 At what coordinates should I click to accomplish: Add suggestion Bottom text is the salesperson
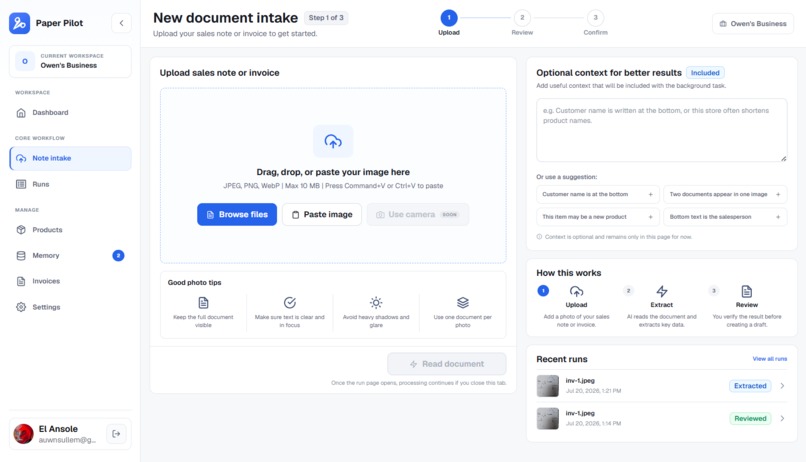pyautogui.click(x=725, y=217)
